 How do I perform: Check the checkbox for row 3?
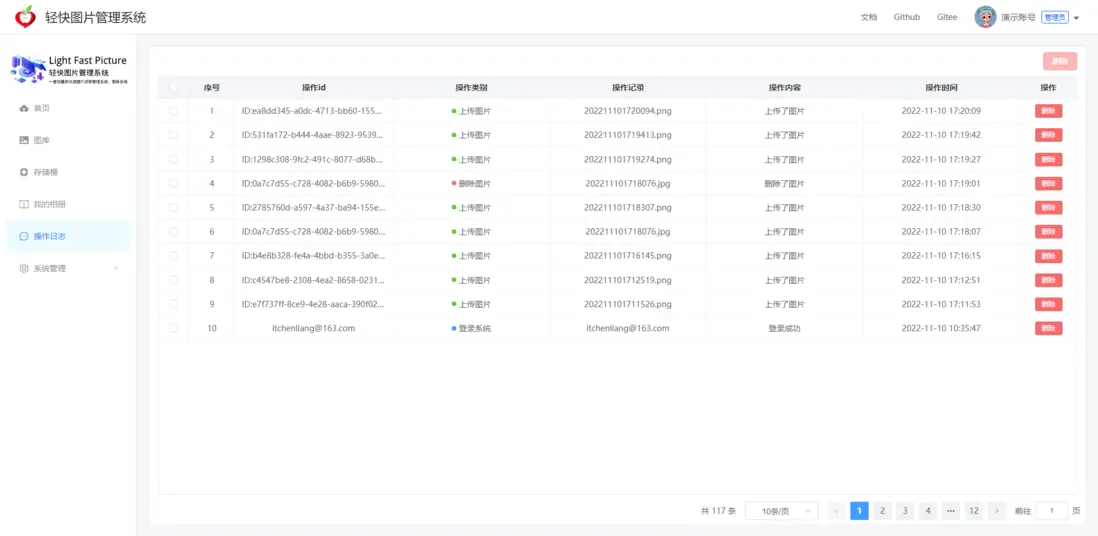(x=174, y=159)
